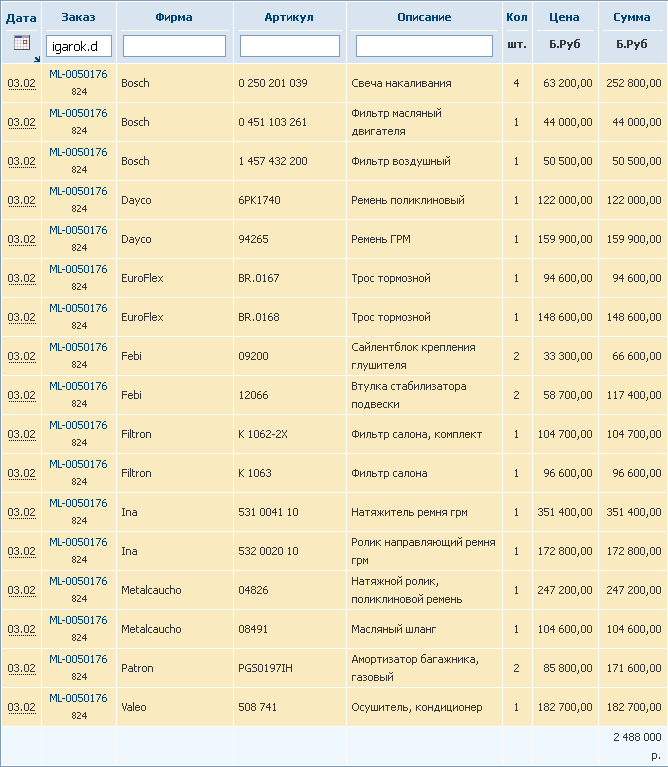Click description Фильтр салона, комплект

417,434
